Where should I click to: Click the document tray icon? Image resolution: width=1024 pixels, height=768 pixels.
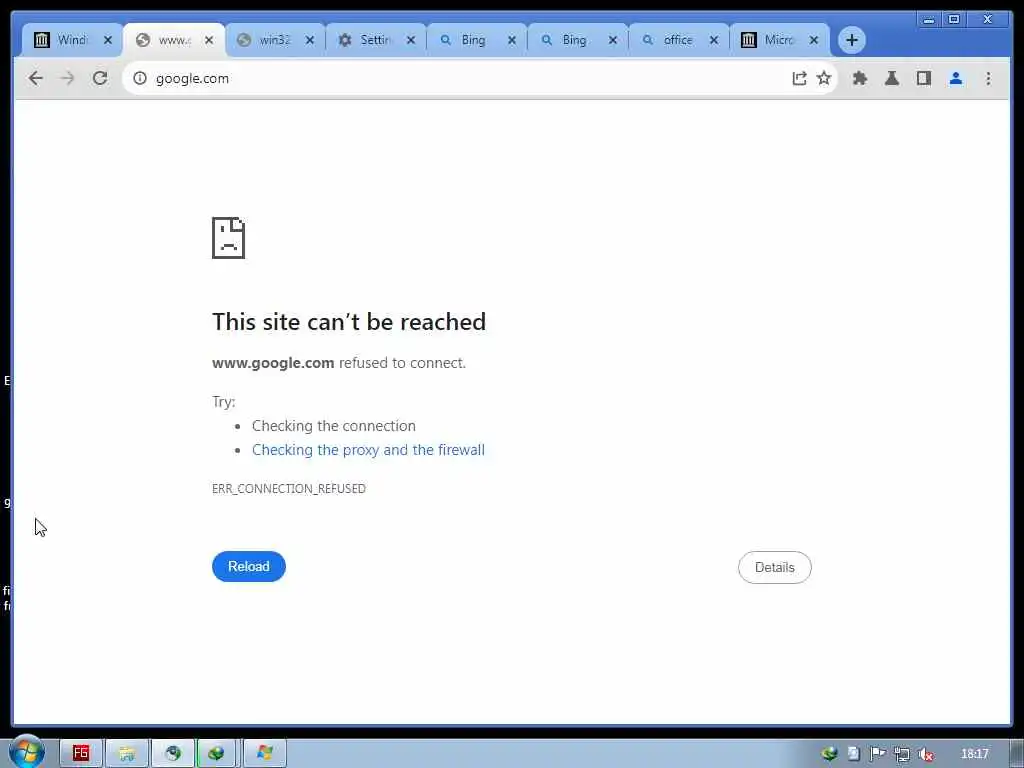coord(854,754)
